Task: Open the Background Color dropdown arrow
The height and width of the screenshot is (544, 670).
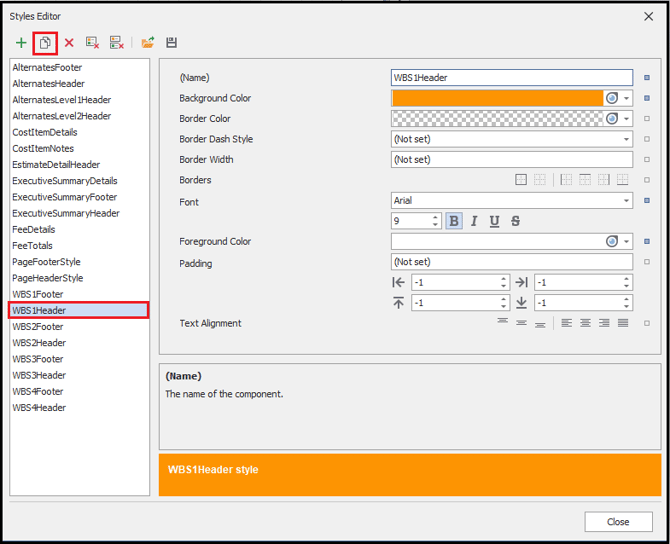Action: click(626, 98)
